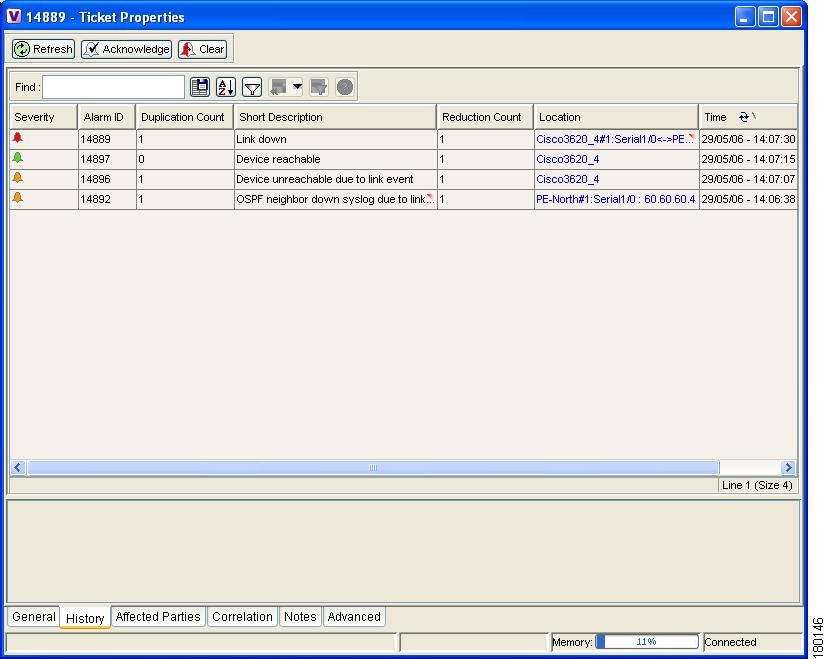Switch to the Correlation tab
This screenshot has height=659, width=824.
click(x=242, y=617)
